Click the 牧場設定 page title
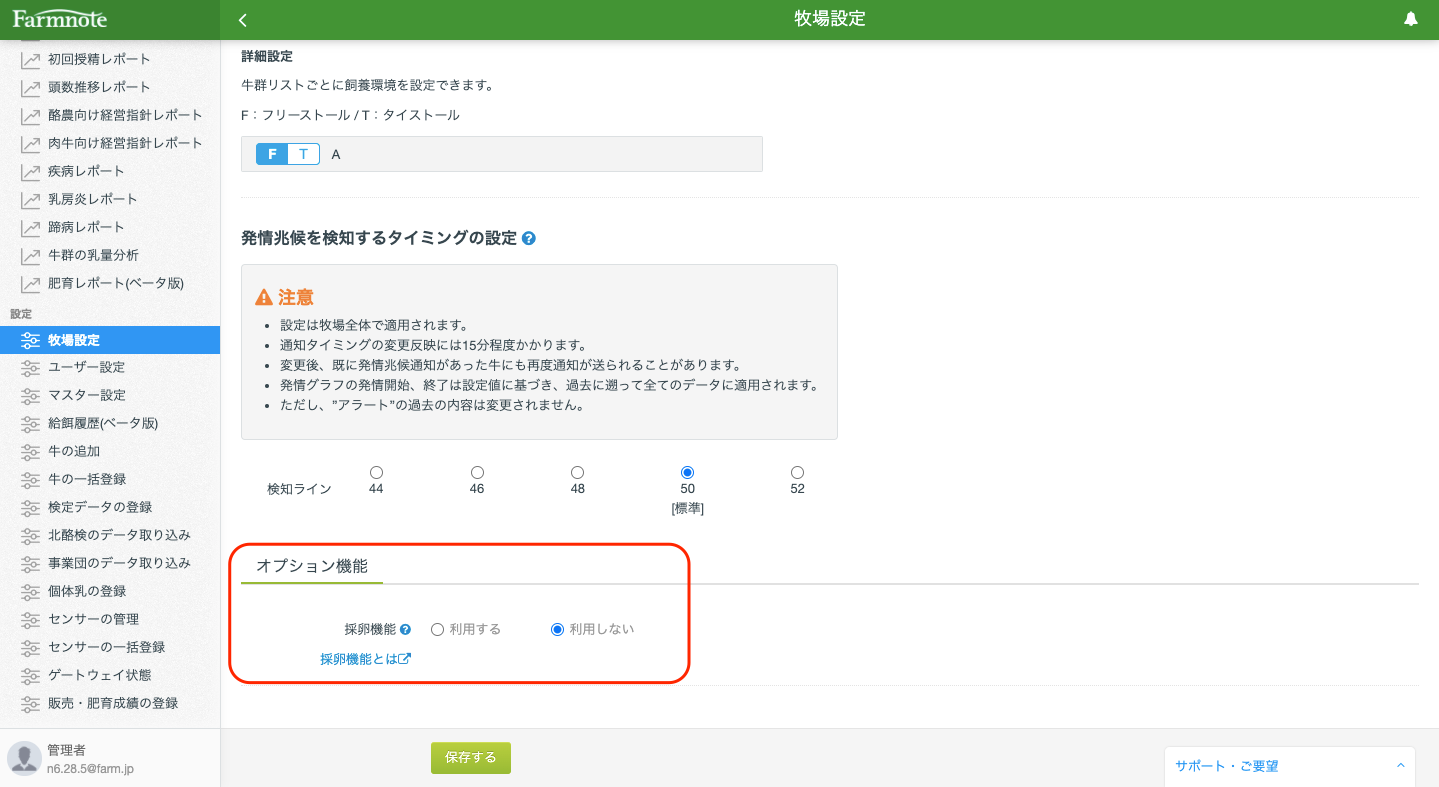1439x787 pixels. 830,19
